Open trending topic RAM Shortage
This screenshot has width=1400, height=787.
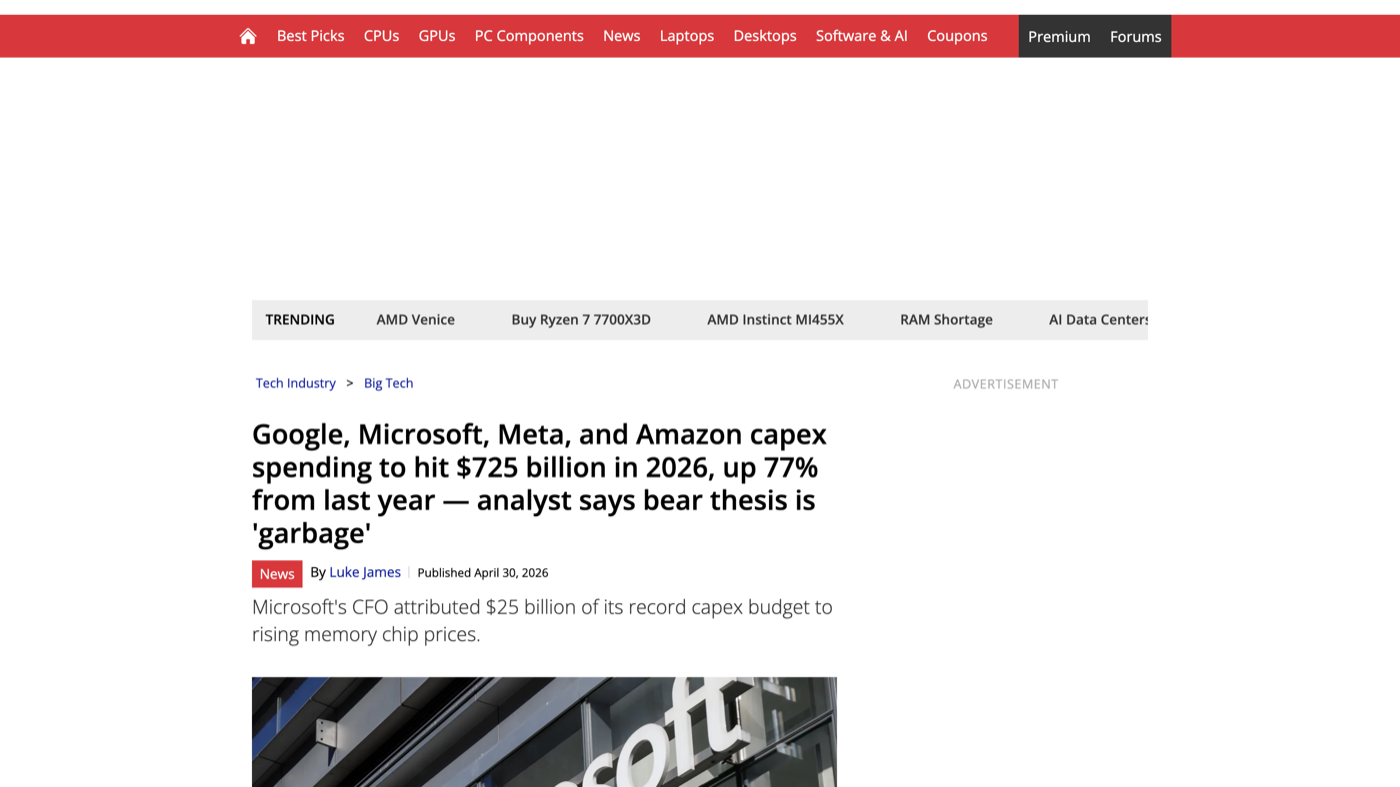[x=946, y=320]
